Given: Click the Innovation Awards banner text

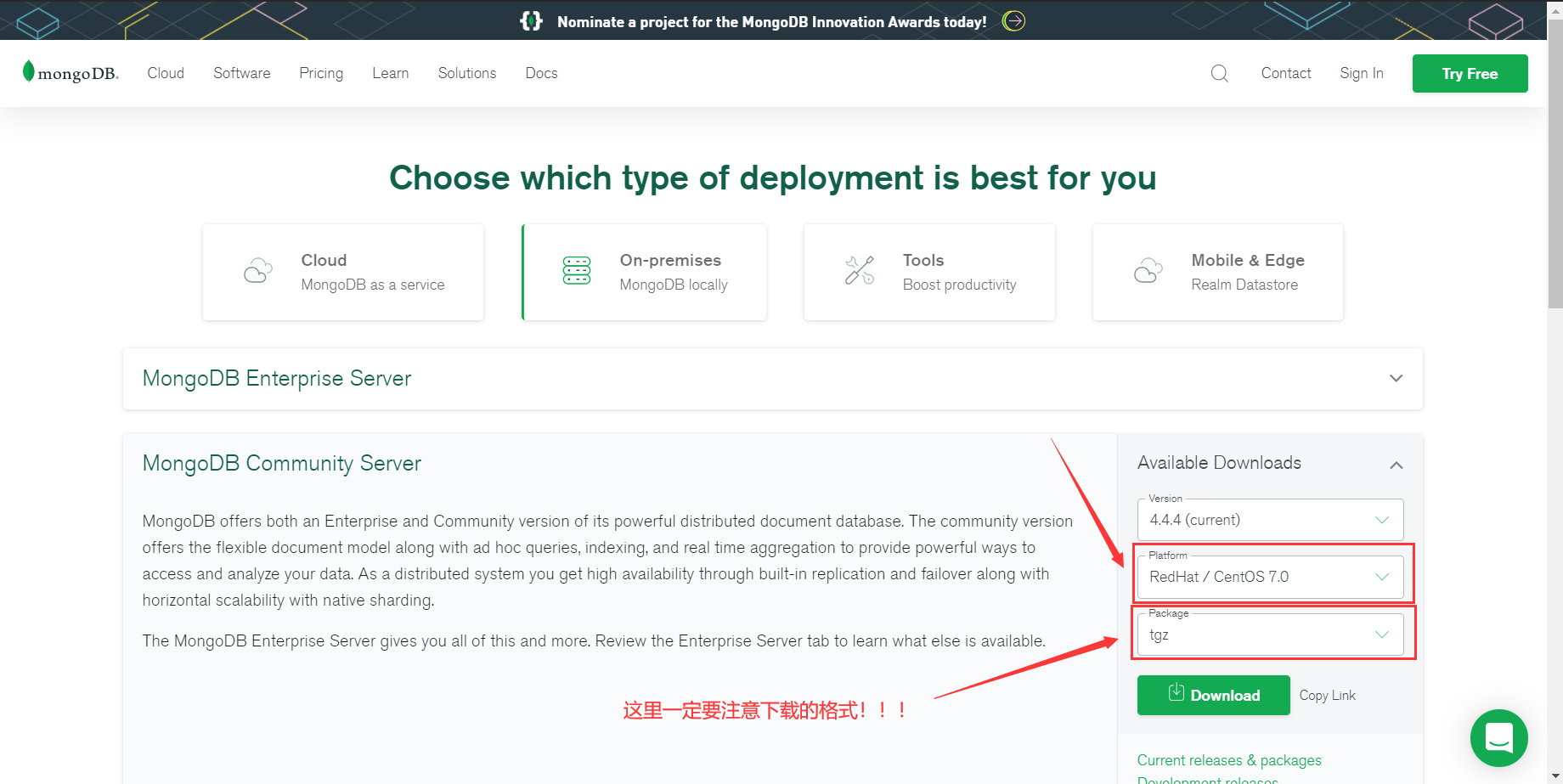Looking at the screenshot, I should coord(771,22).
